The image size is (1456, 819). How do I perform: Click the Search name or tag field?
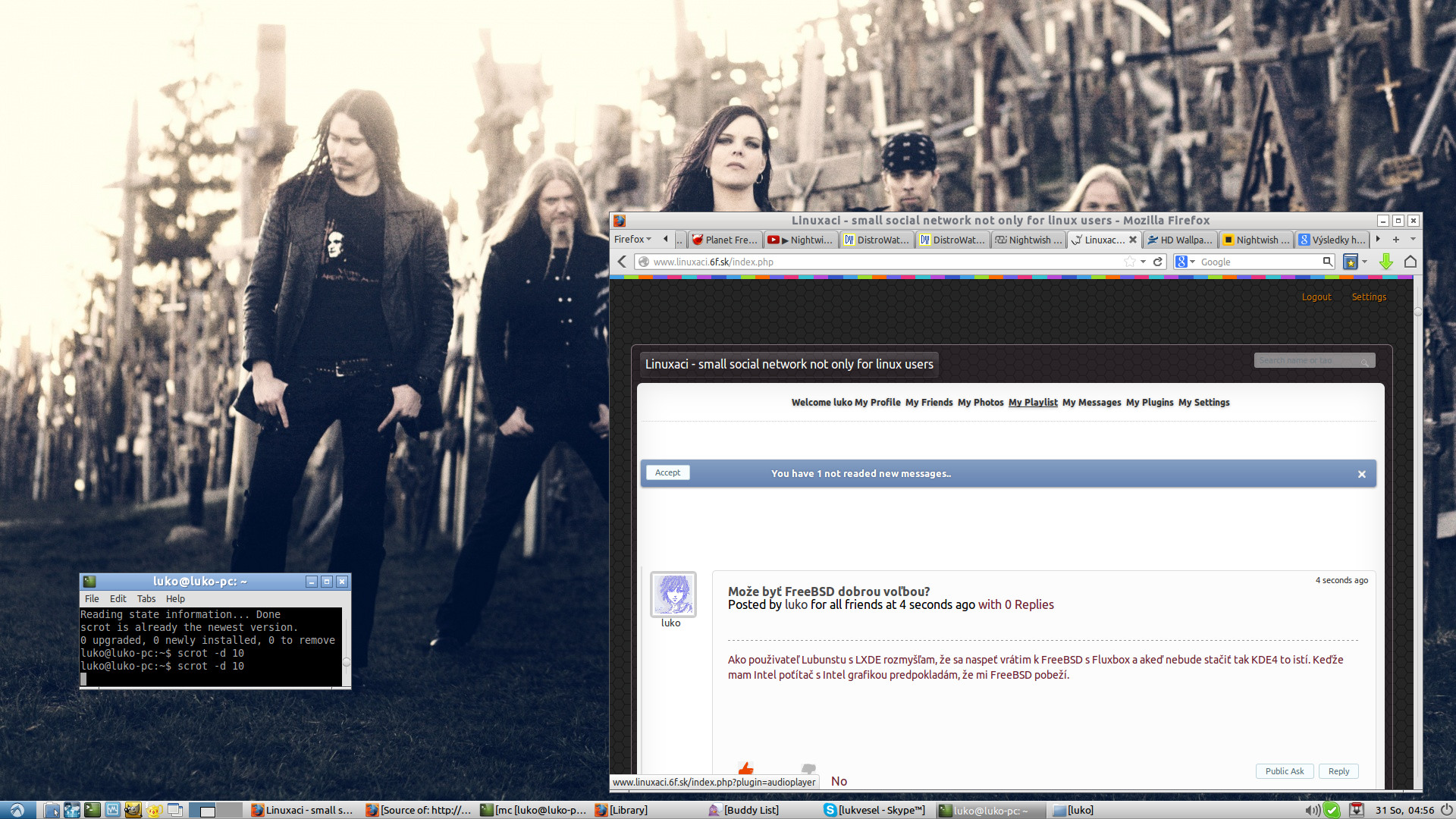1308,361
